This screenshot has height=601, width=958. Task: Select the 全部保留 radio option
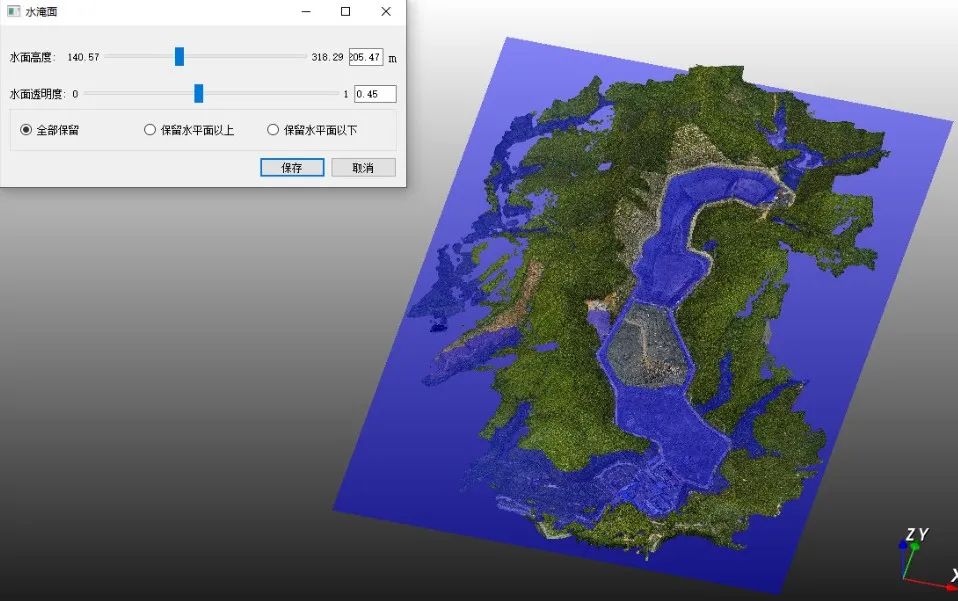pos(27,130)
